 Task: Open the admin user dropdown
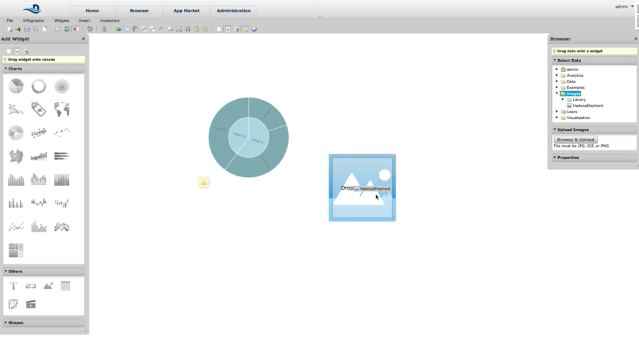coord(624,7)
